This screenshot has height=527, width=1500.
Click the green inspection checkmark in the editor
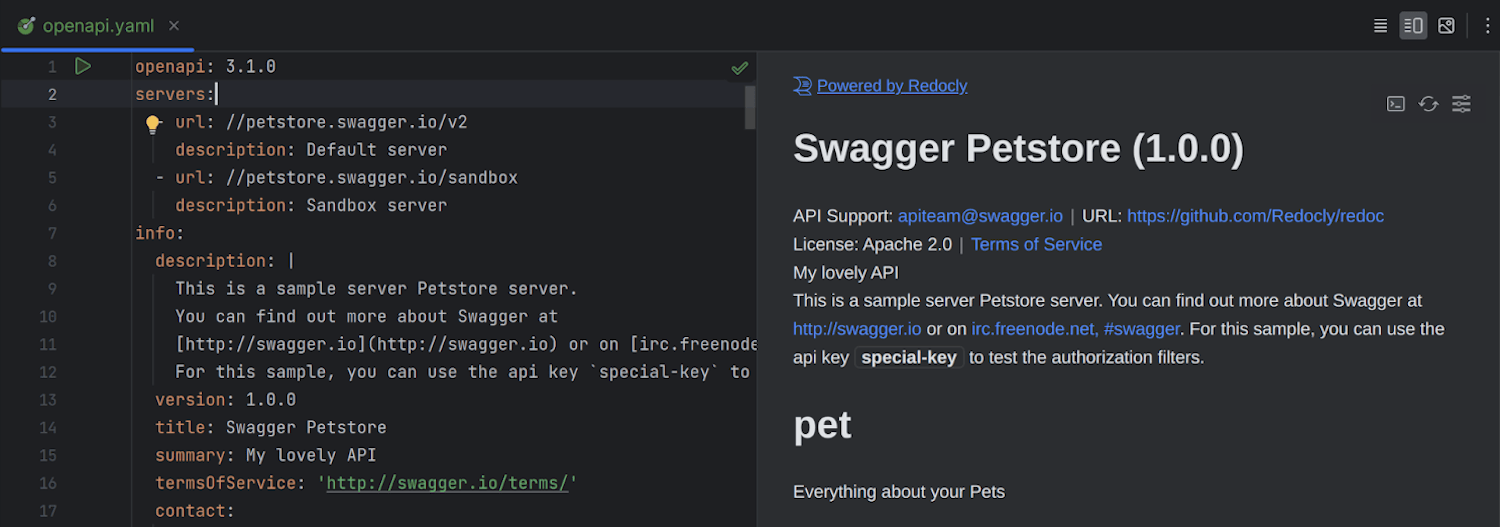(739, 67)
